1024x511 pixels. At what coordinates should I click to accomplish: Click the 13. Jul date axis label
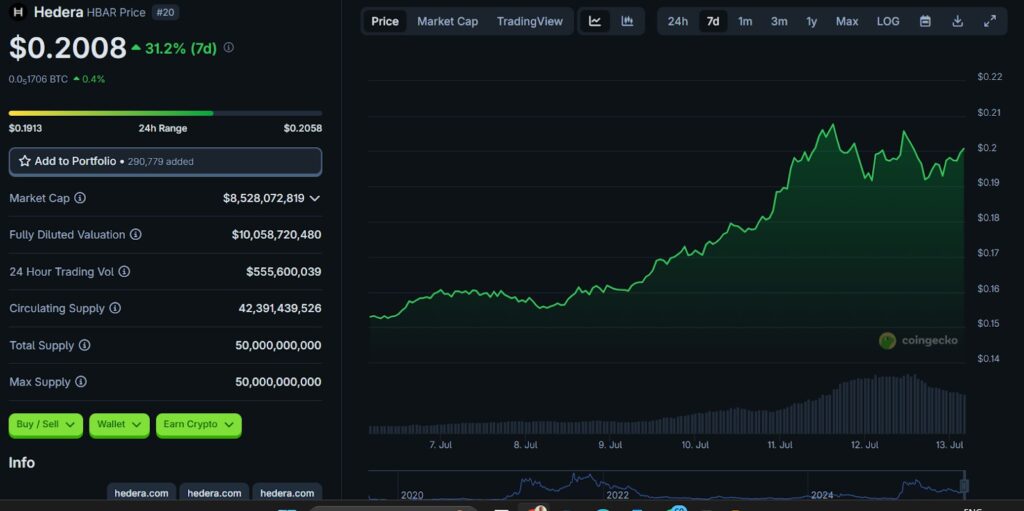(950, 445)
